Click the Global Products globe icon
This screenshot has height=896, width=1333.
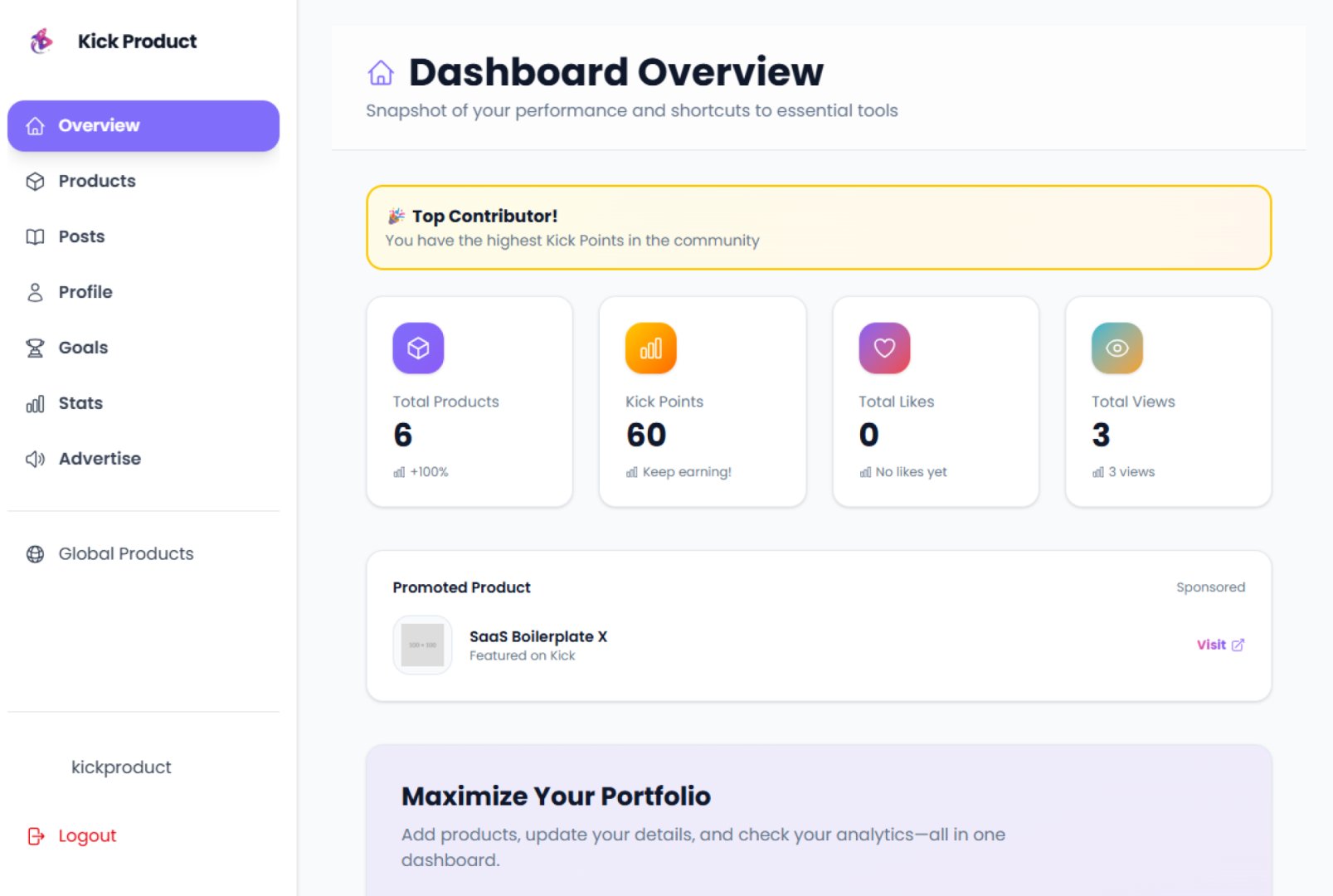click(35, 554)
